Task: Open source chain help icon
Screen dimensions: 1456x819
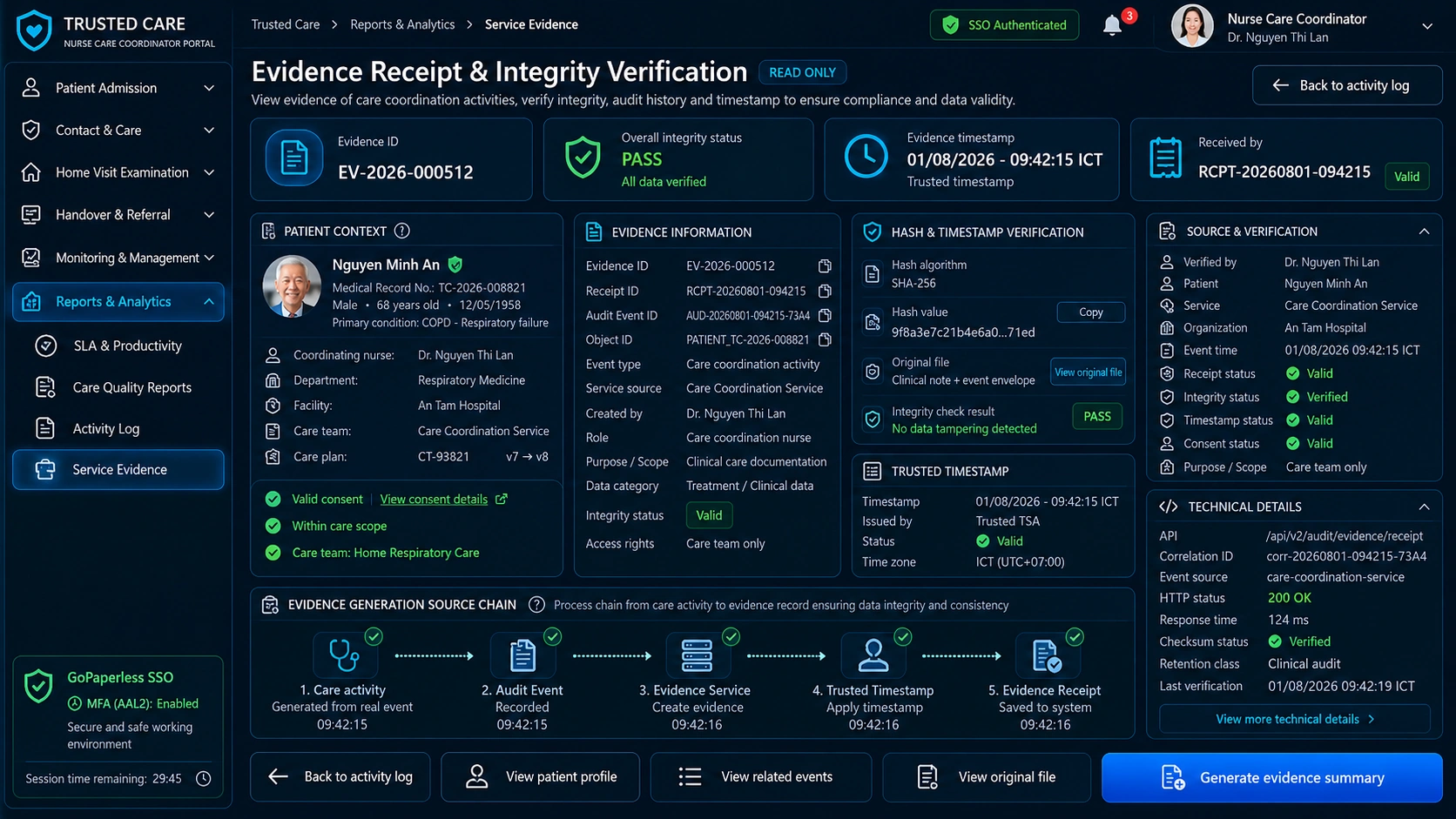Action: tap(537, 605)
